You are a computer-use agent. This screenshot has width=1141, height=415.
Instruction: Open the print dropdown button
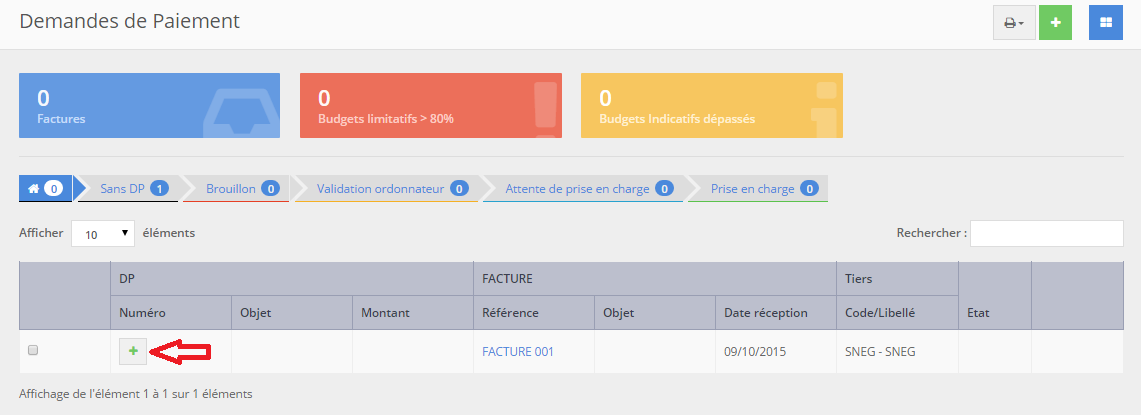(x=1014, y=22)
